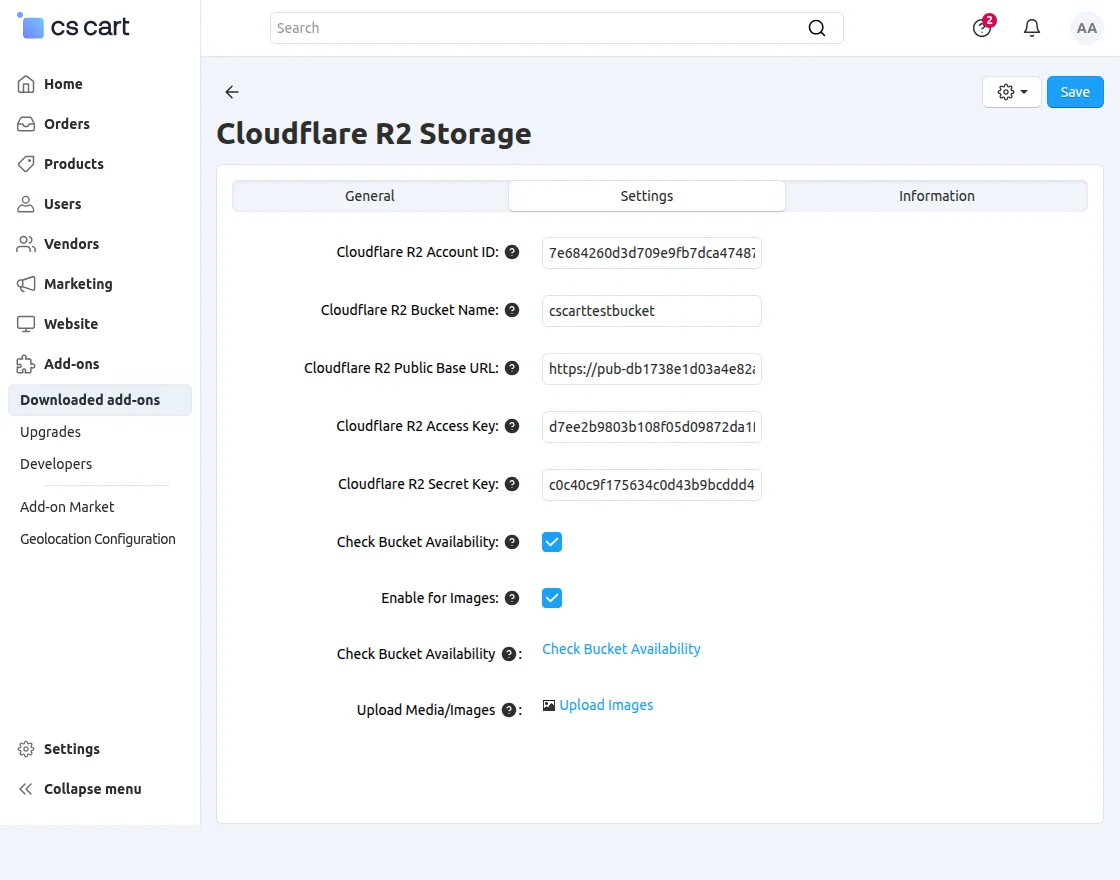Image resolution: width=1120 pixels, height=880 pixels.
Task: Click the Cloudflare R2 Storage heading
Action: click(374, 134)
